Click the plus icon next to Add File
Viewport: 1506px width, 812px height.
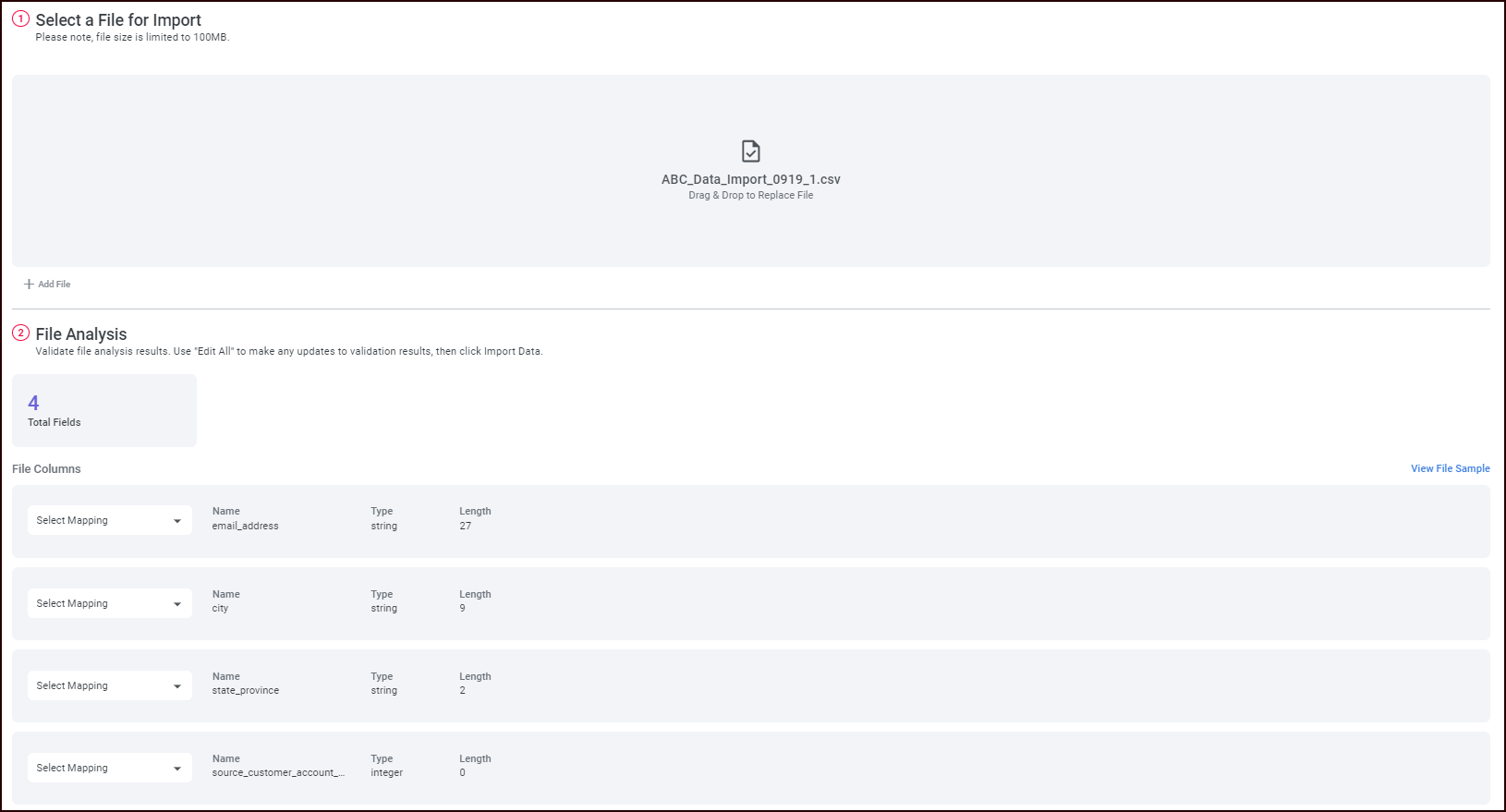pos(29,285)
